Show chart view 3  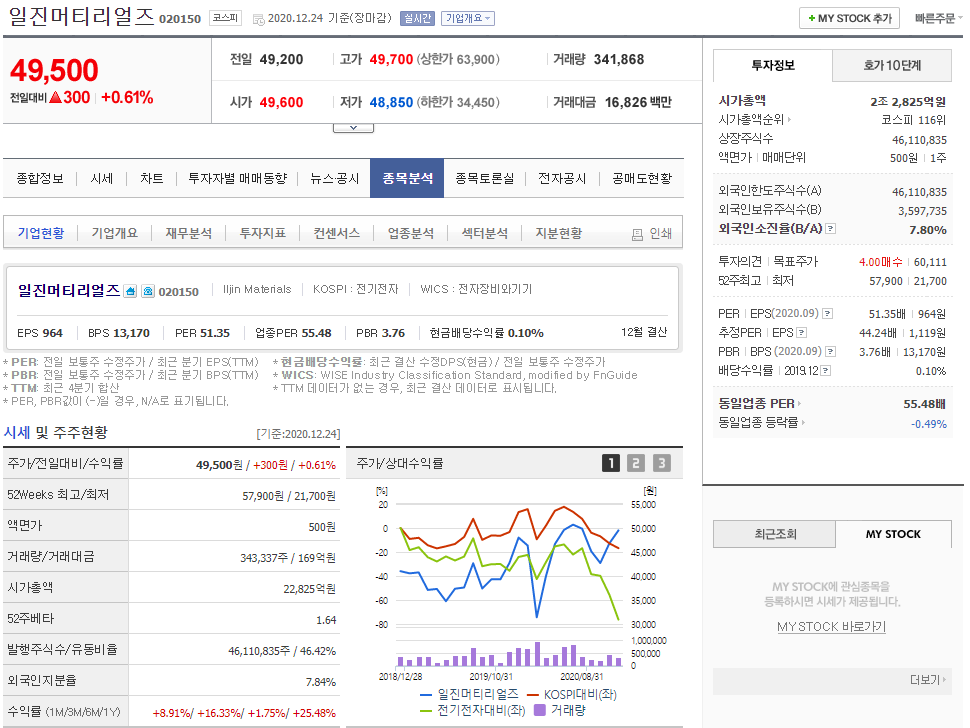click(661, 463)
